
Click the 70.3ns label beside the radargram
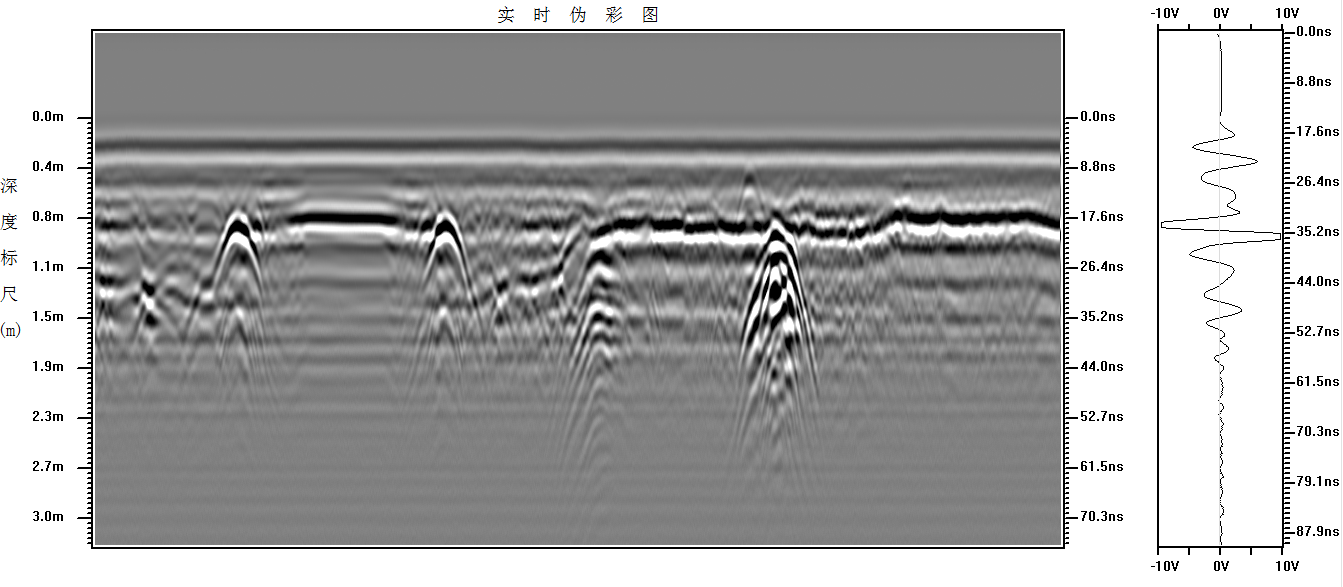[x=1102, y=517]
